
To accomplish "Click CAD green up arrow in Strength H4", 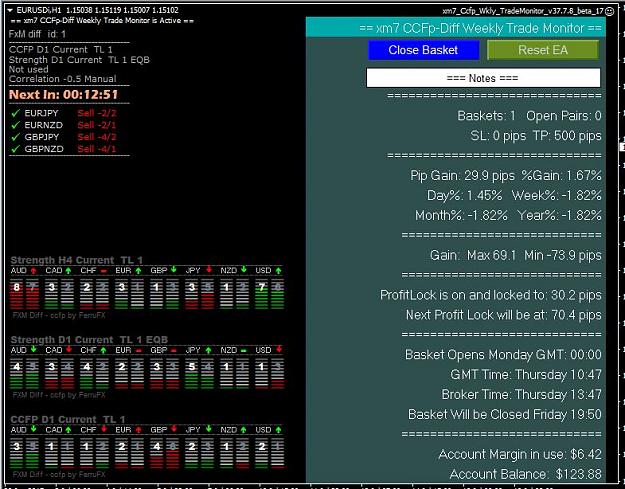I will [68, 271].
